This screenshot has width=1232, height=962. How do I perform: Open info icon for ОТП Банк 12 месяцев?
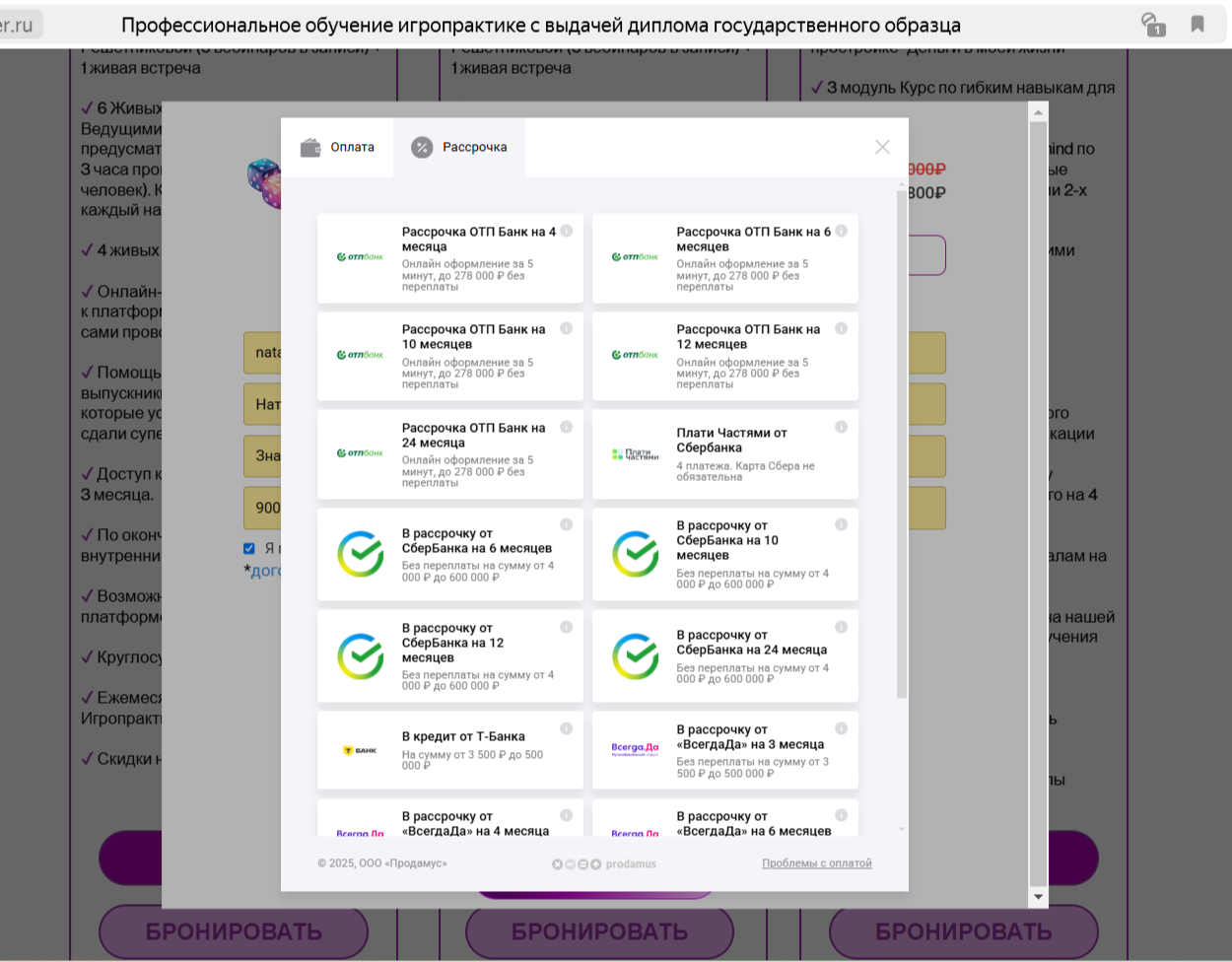pyautogui.click(x=841, y=328)
